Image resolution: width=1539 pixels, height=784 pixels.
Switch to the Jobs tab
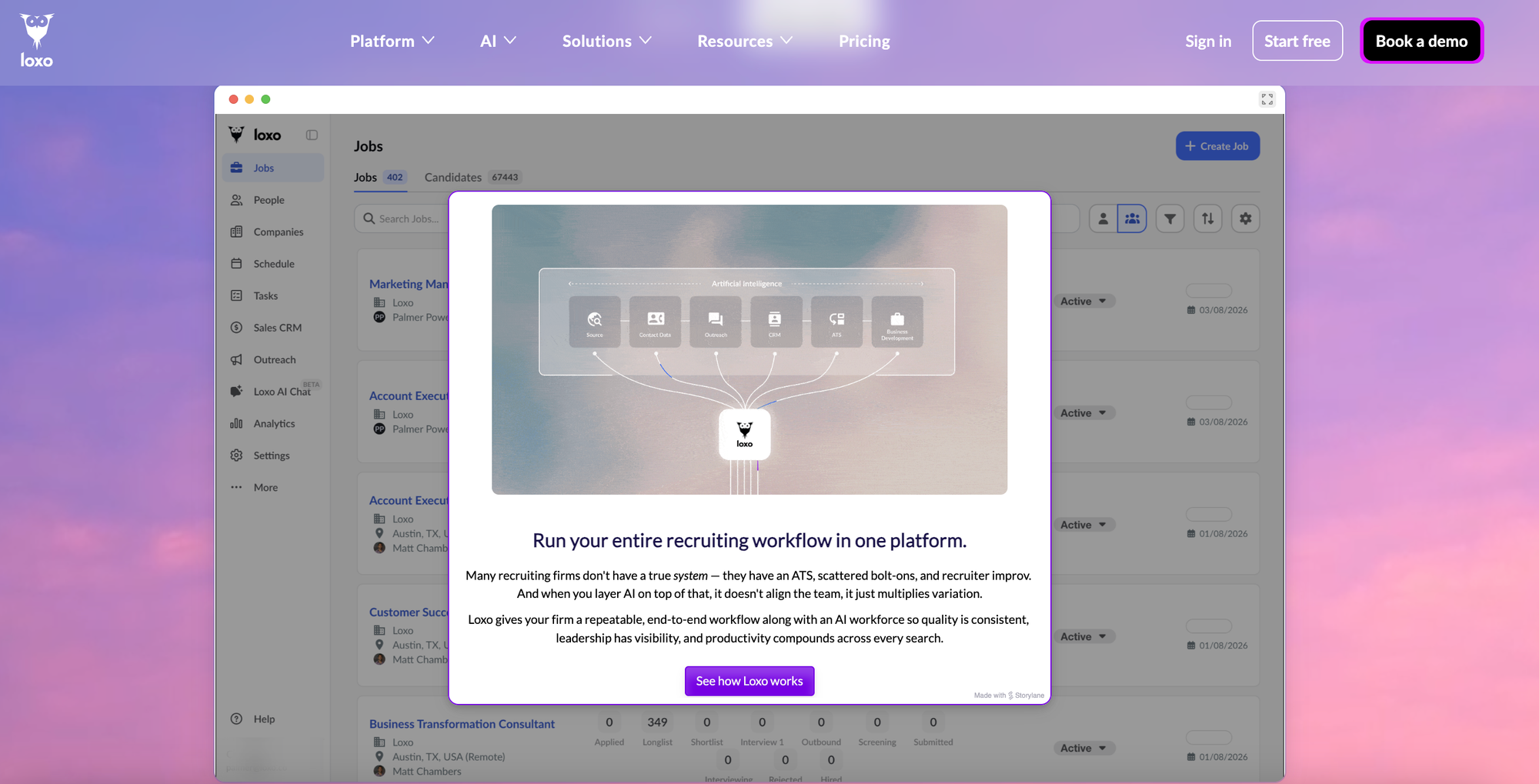click(x=379, y=177)
